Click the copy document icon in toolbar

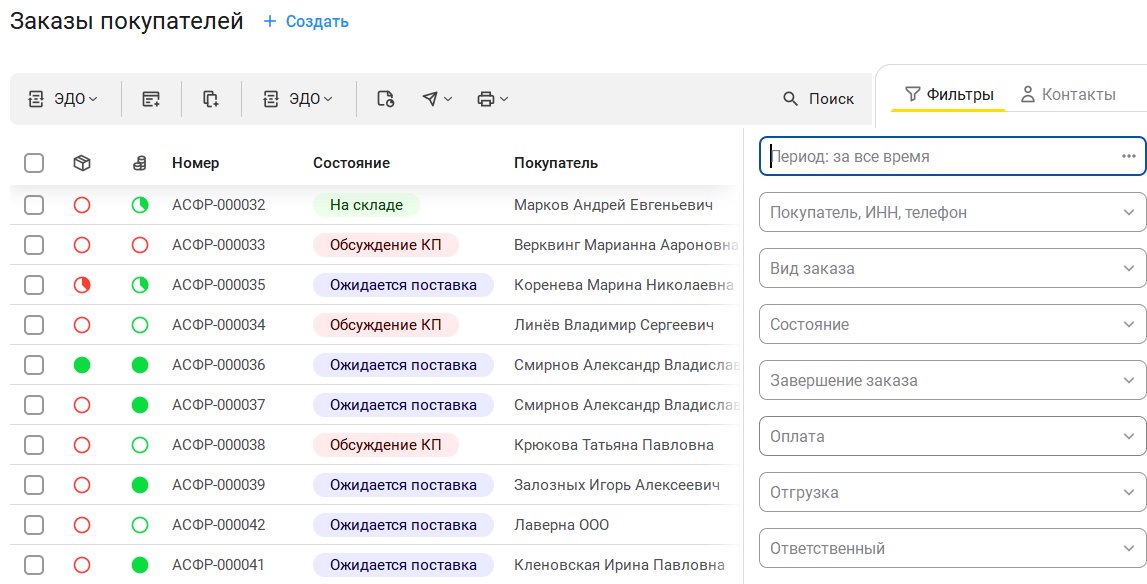coord(211,99)
